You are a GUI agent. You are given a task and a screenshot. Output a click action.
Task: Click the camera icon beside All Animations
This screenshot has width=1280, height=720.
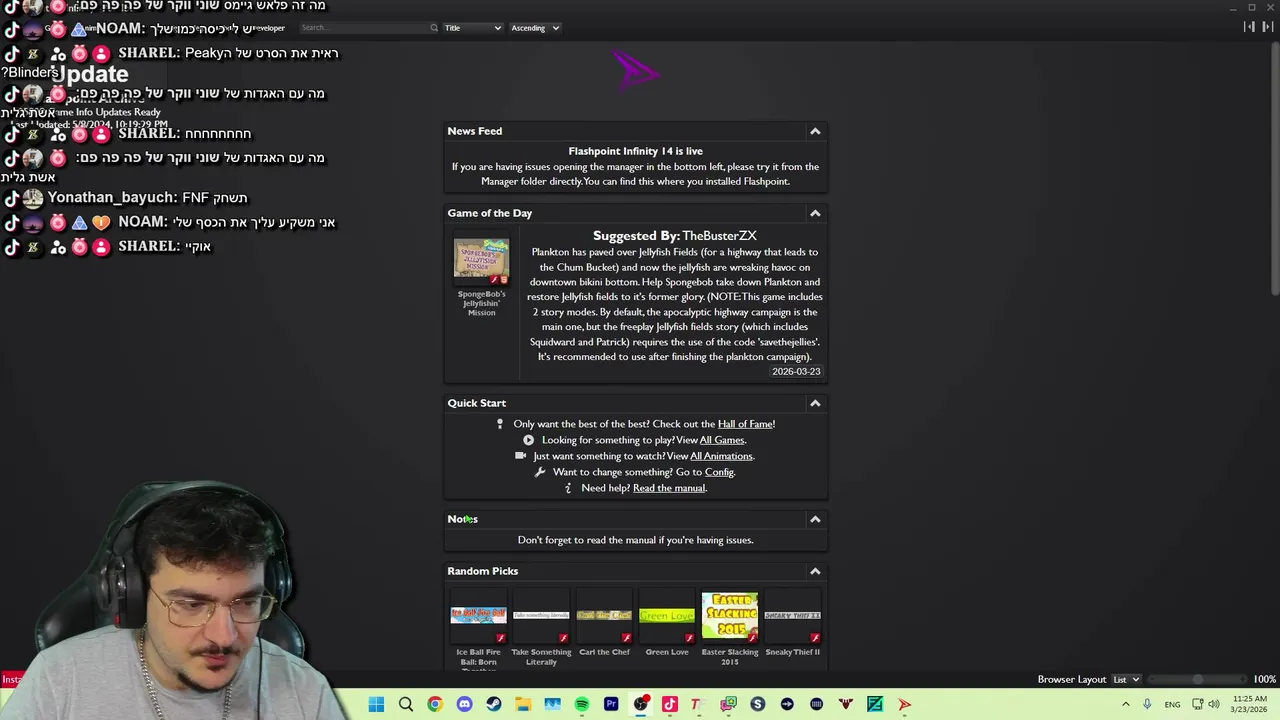click(520, 456)
